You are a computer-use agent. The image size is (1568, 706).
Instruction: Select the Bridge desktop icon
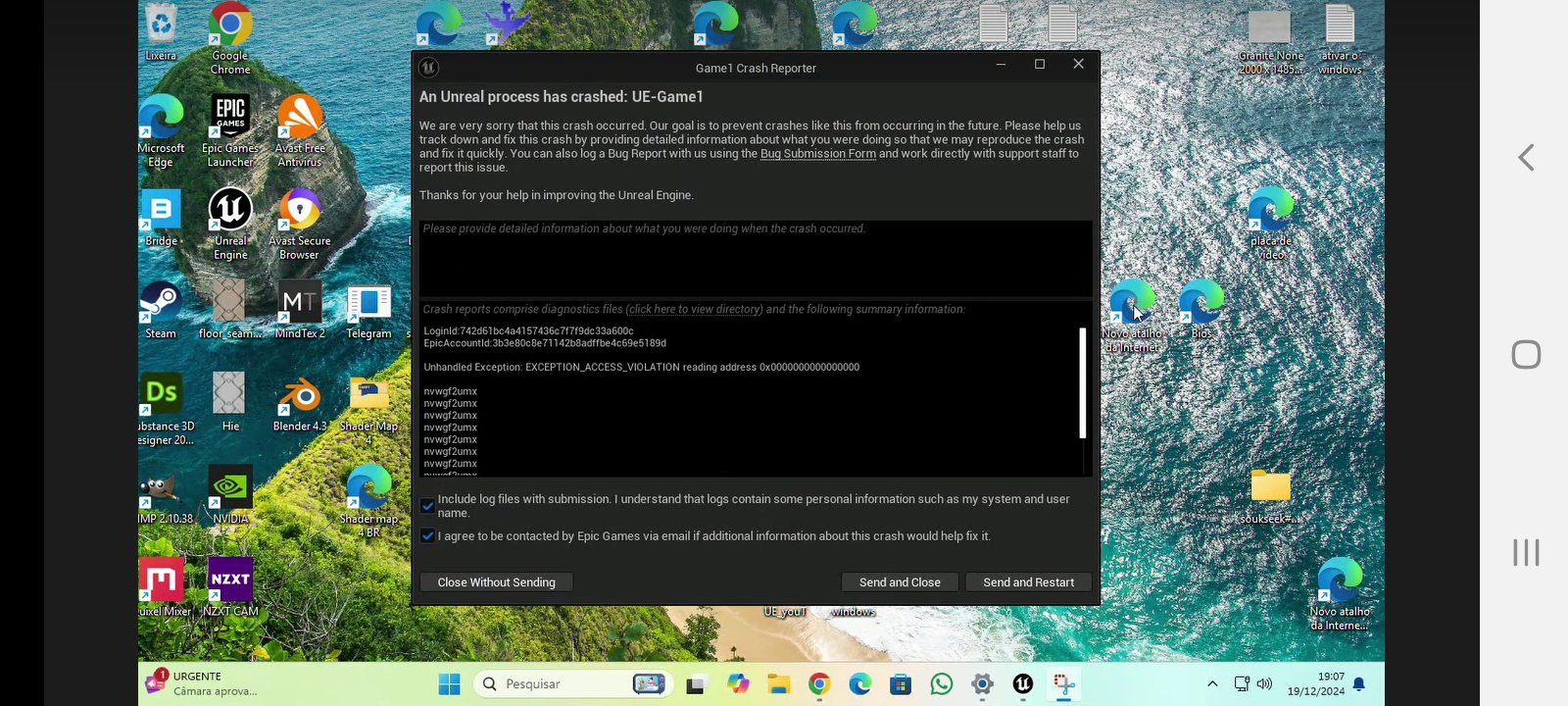[161, 218]
